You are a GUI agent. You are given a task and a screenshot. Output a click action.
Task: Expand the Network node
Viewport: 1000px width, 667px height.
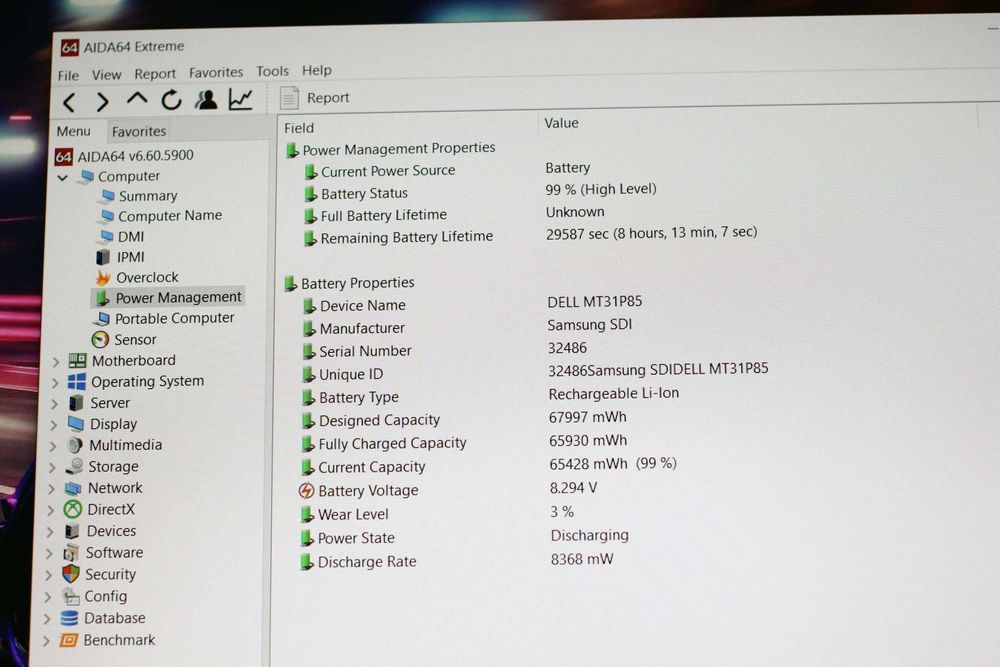tap(52, 489)
